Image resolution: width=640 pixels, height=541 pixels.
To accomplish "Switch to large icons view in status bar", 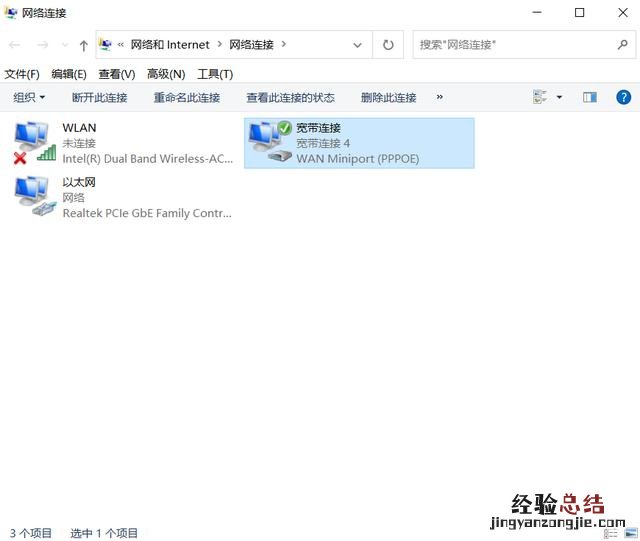I will click(x=631, y=533).
